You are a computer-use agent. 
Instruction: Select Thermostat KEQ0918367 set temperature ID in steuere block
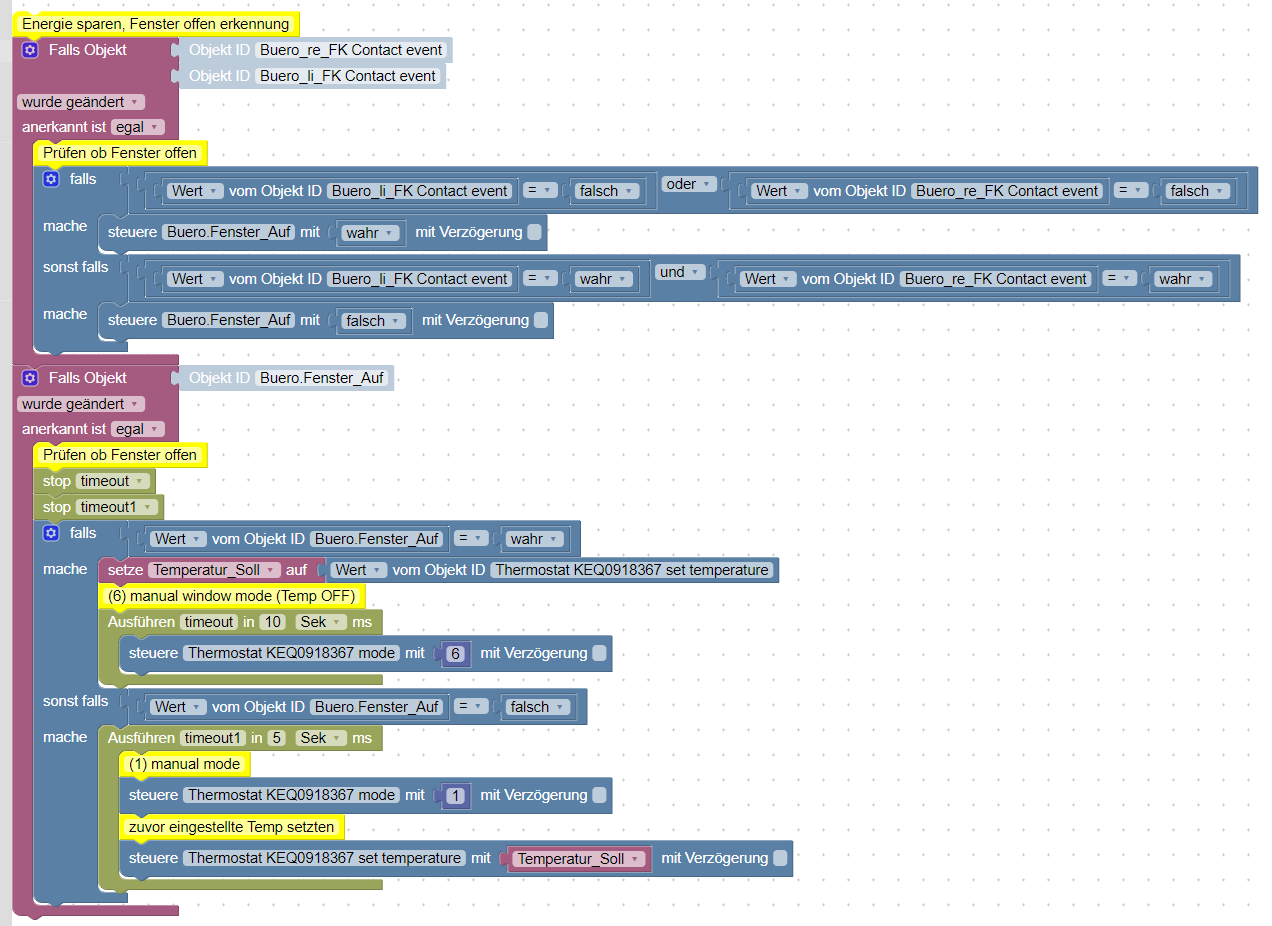click(325, 858)
